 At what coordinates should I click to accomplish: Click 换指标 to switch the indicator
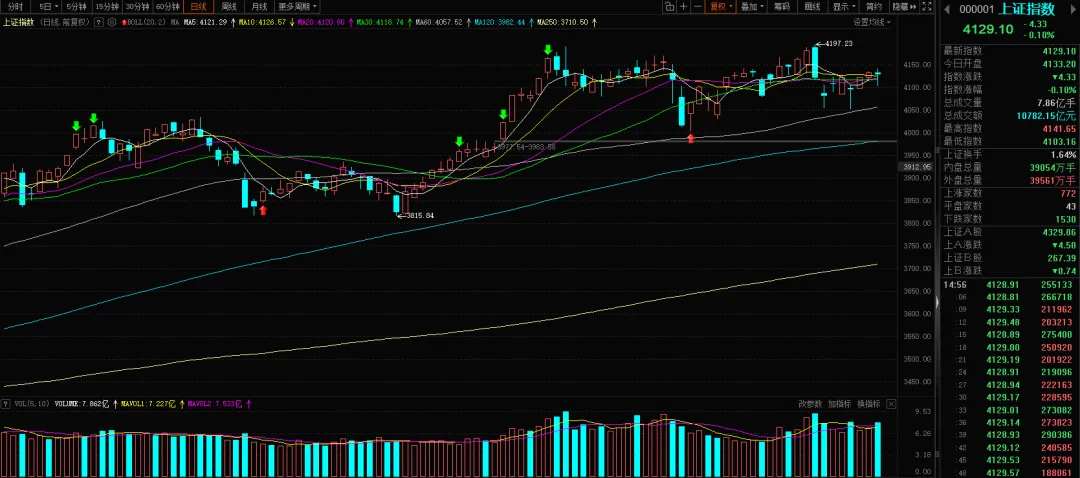(x=869, y=404)
